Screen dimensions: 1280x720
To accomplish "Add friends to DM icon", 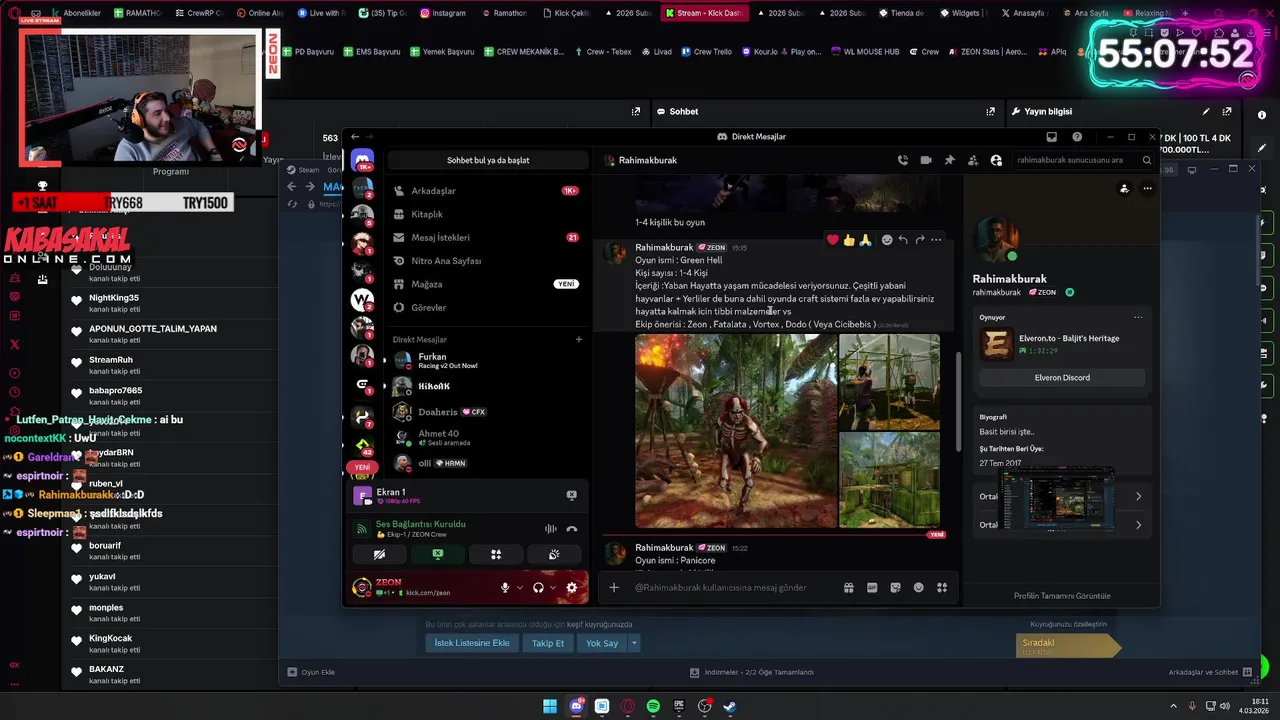I will tap(973, 160).
